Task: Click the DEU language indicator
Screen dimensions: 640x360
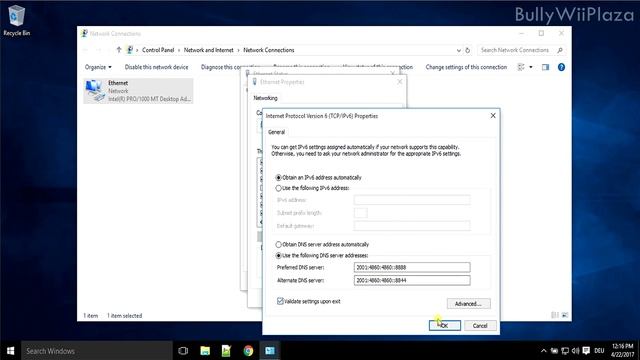Action: click(x=599, y=351)
